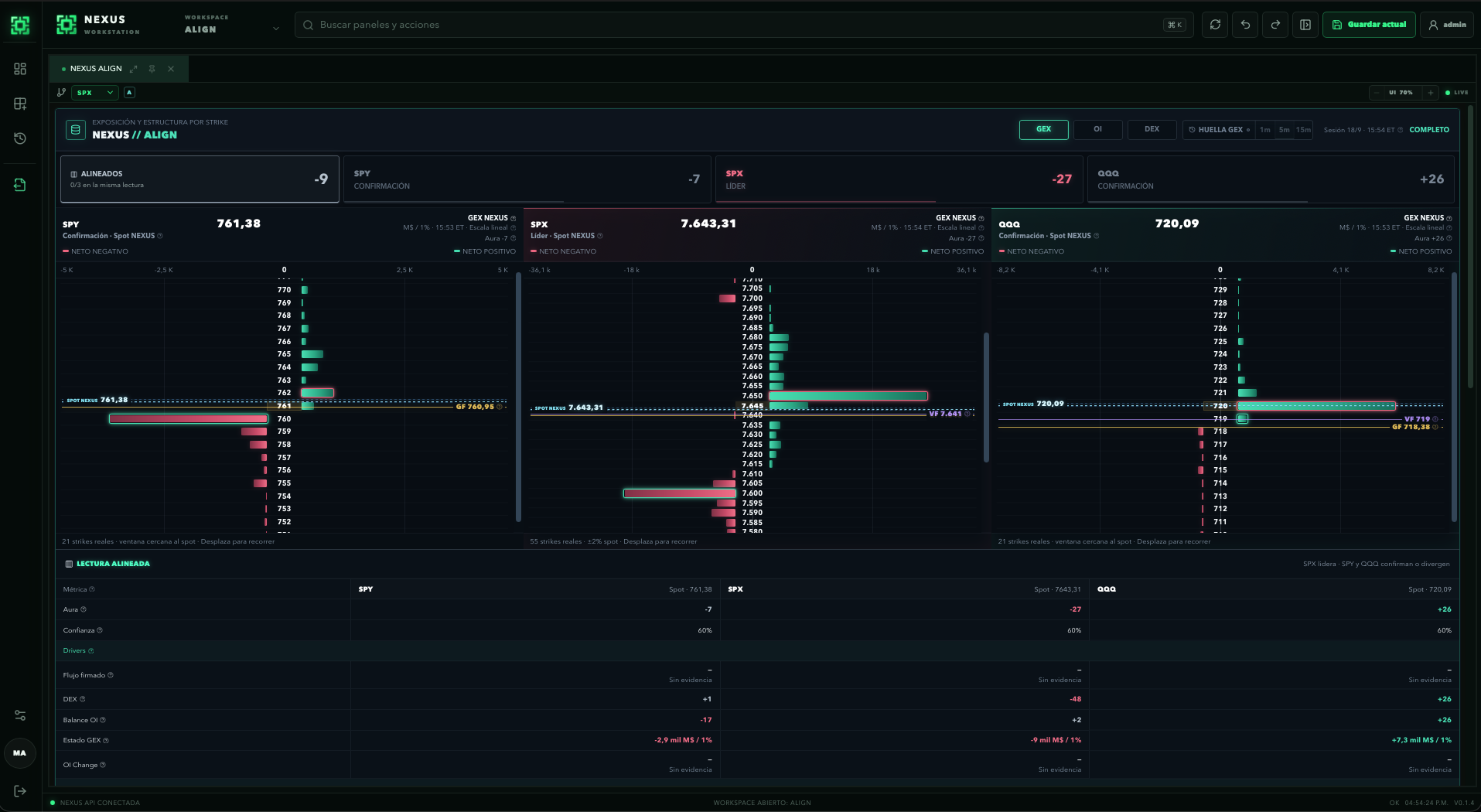Viewport: 1481px width, 812px height.
Task: Switch exposure mode to DEX
Action: click(x=1152, y=129)
